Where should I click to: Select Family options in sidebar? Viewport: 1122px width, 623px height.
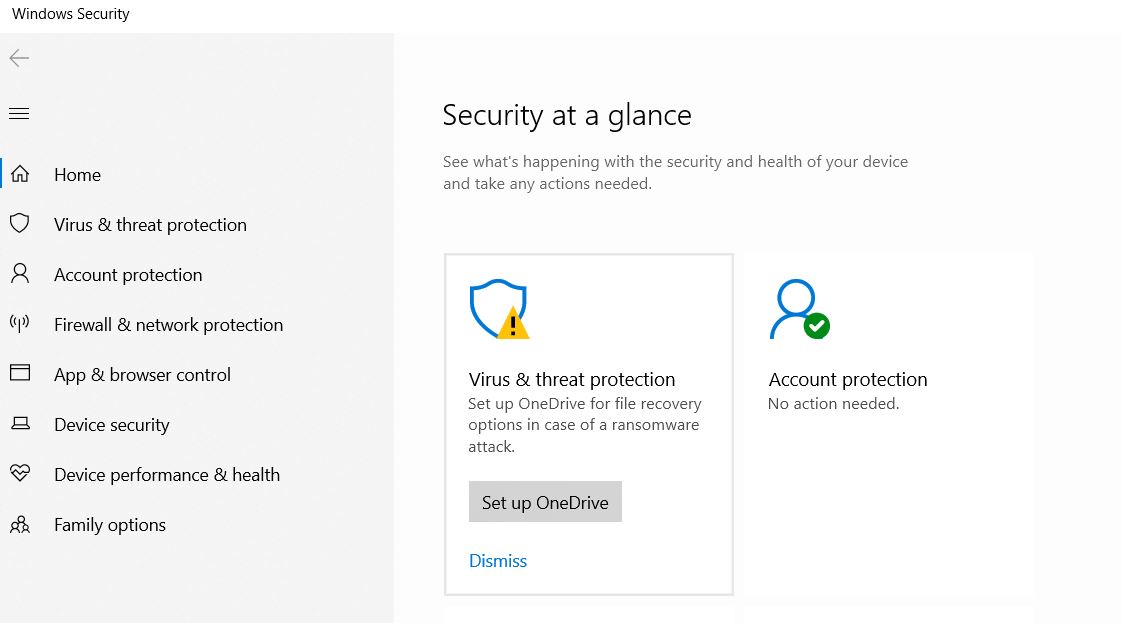pos(109,525)
